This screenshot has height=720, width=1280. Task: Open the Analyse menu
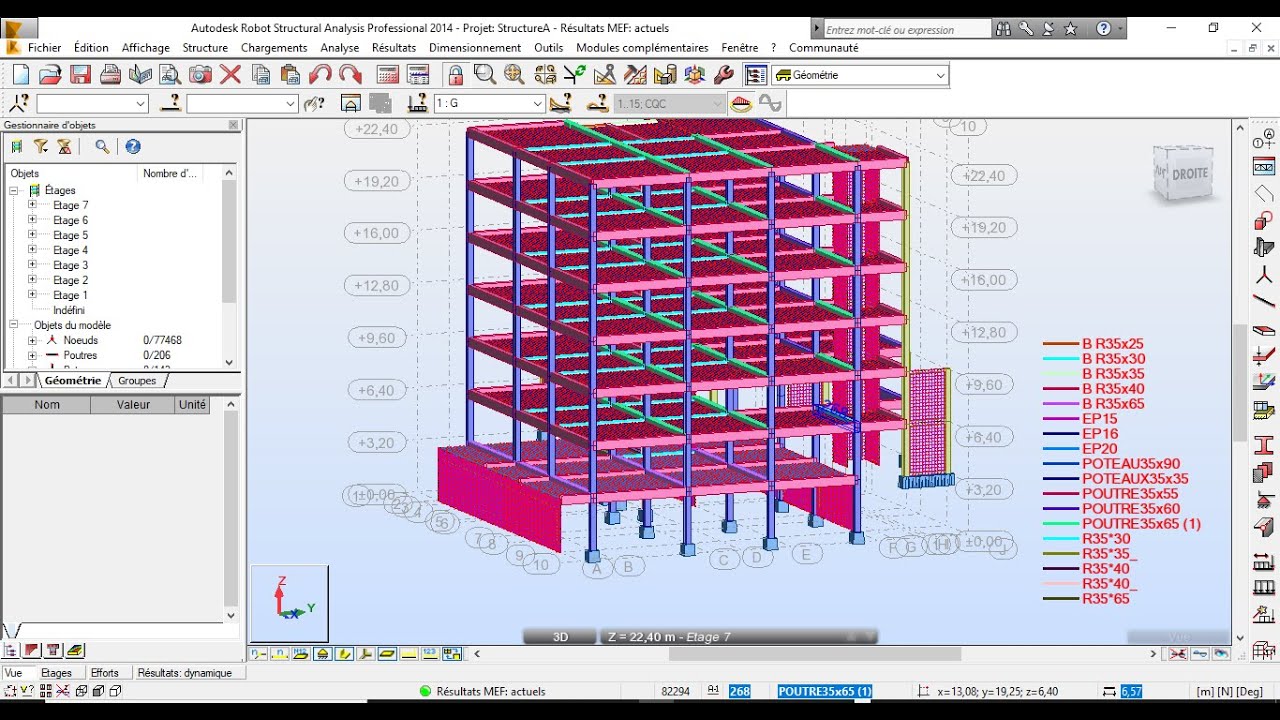click(x=340, y=47)
